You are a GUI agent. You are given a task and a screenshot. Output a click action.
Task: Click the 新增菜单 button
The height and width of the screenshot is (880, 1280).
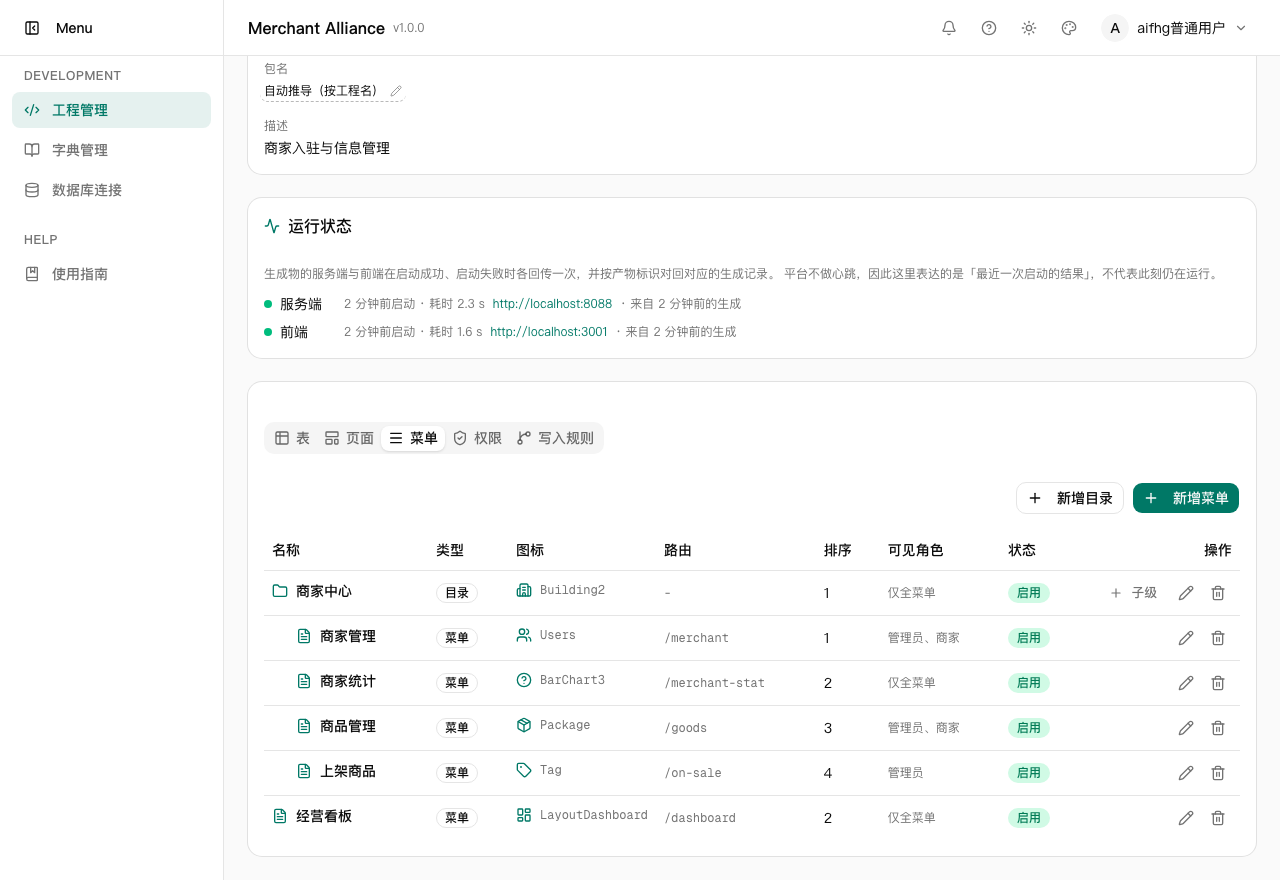tap(1186, 498)
